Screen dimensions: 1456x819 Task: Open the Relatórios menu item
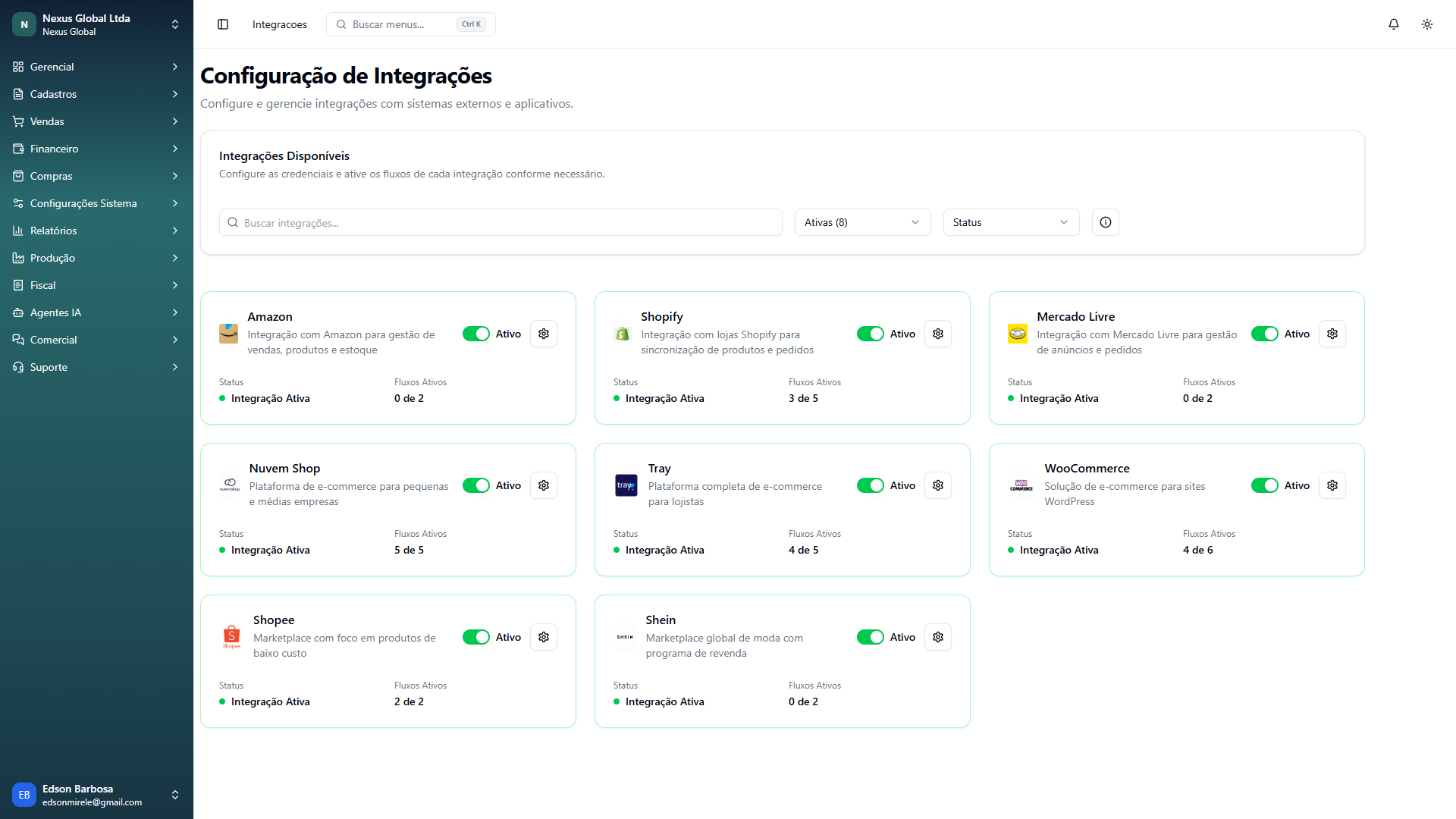[x=96, y=231]
